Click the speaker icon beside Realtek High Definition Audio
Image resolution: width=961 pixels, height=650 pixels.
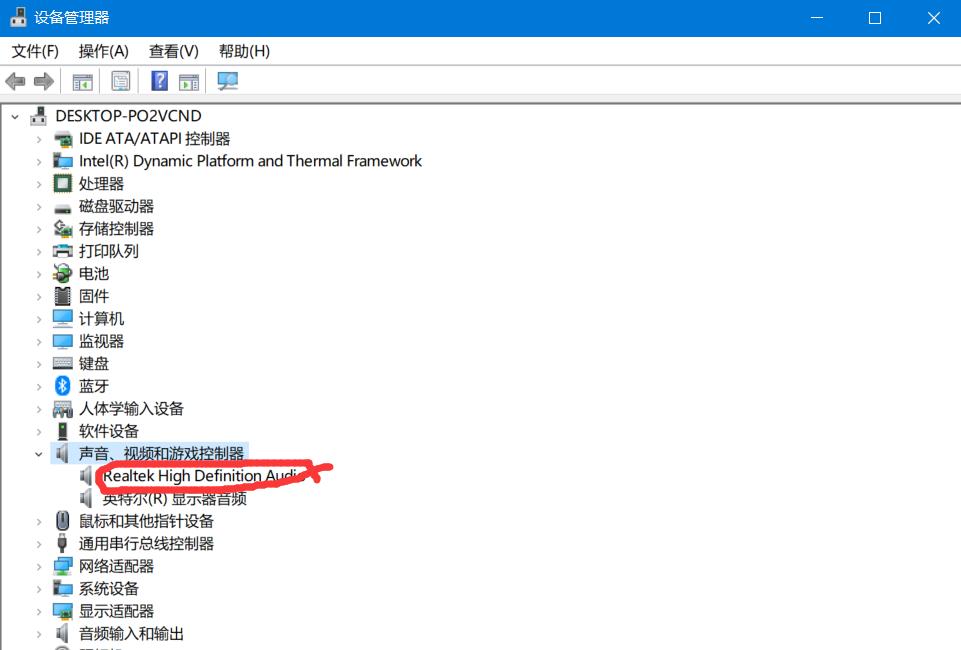tap(86, 475)
